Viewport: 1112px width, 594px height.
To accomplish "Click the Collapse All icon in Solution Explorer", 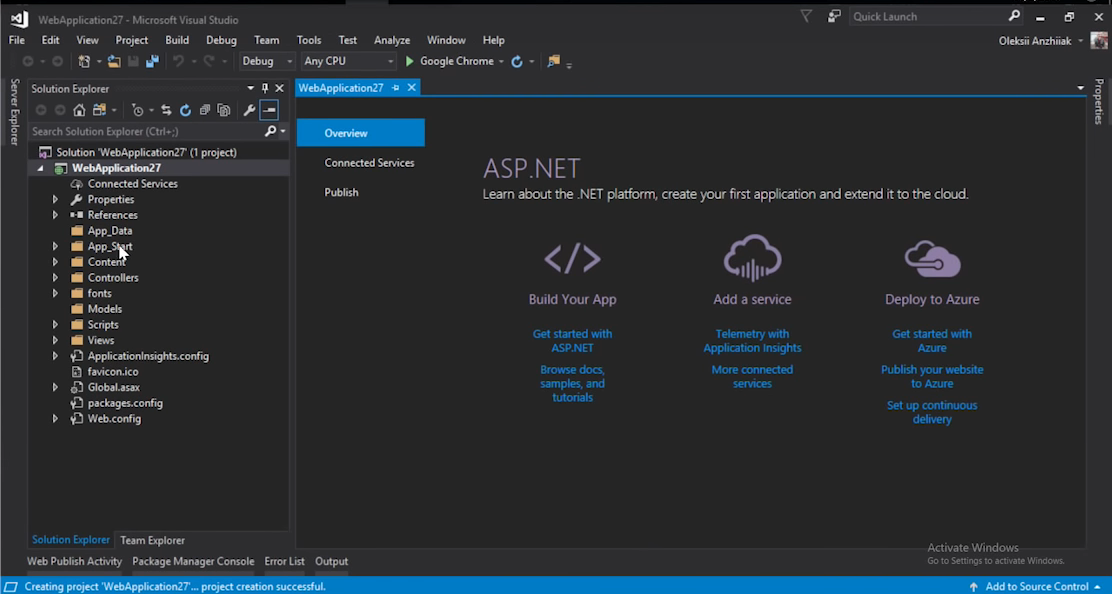I will point(205,110).
